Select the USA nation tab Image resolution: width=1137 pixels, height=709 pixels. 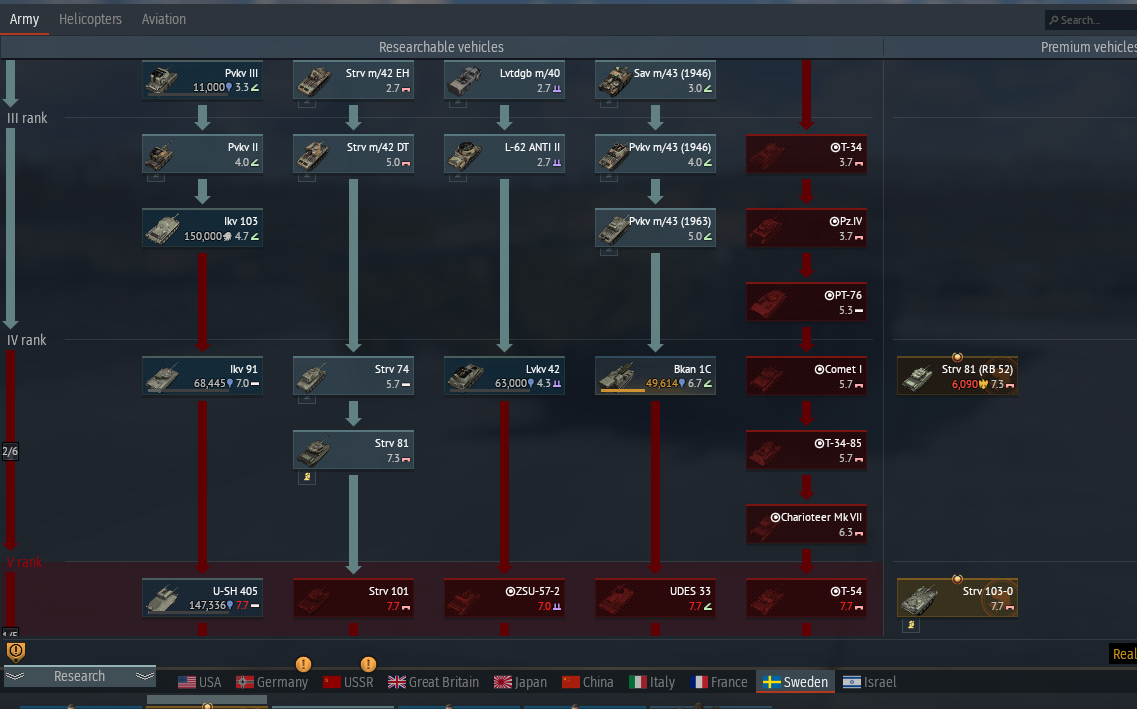point(199,682)
